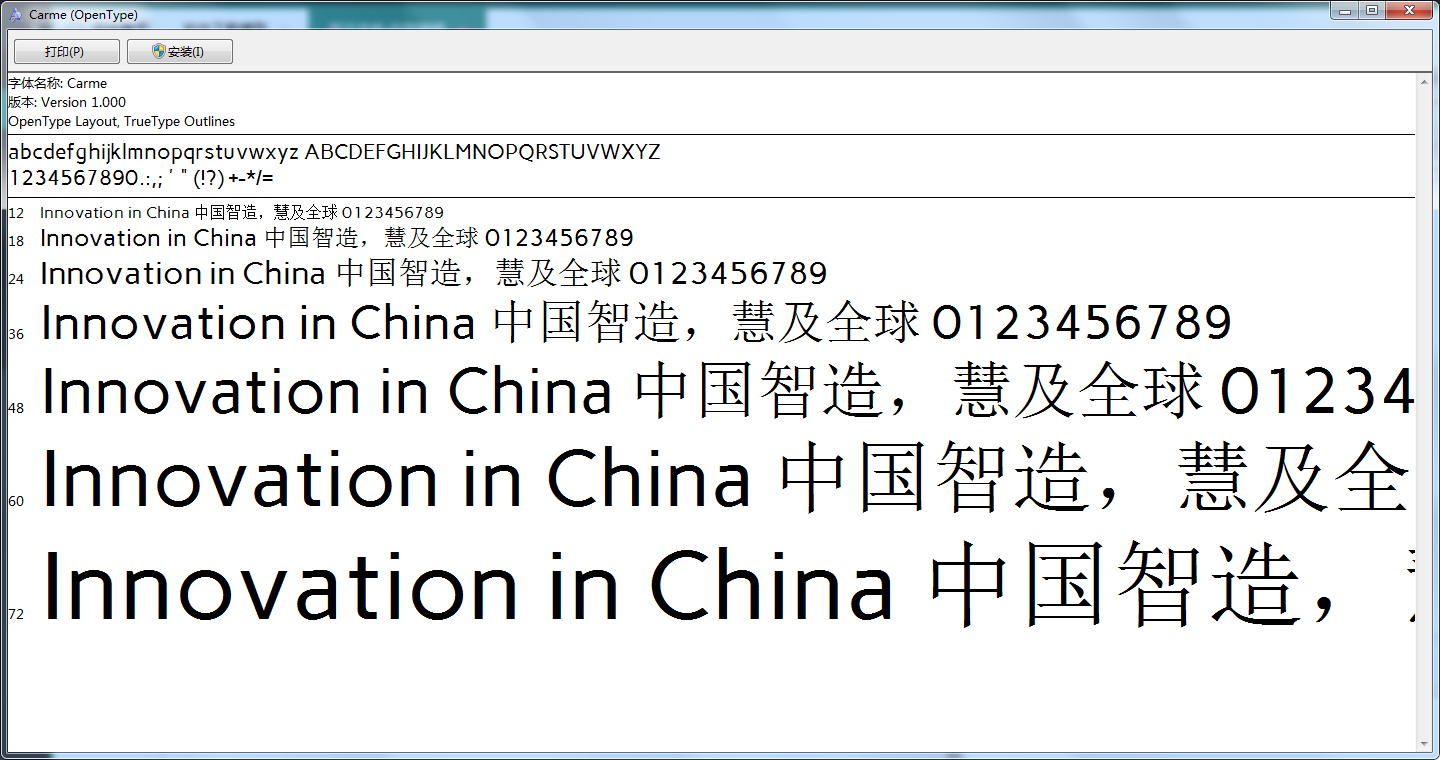Minimize the Carme font window
The height and width of the screenshot is (760, 1440).
(1346, 10)
